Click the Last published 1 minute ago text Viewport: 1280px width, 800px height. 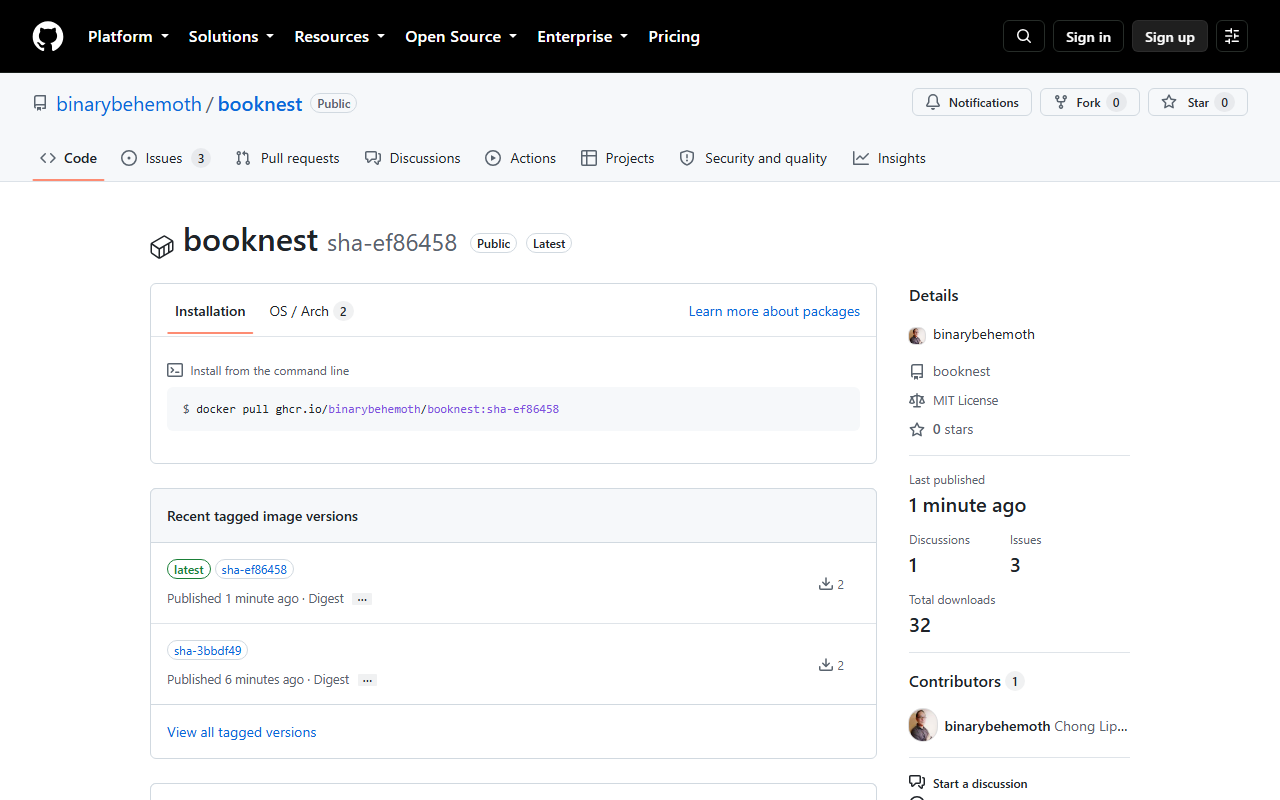pos(967,505)
